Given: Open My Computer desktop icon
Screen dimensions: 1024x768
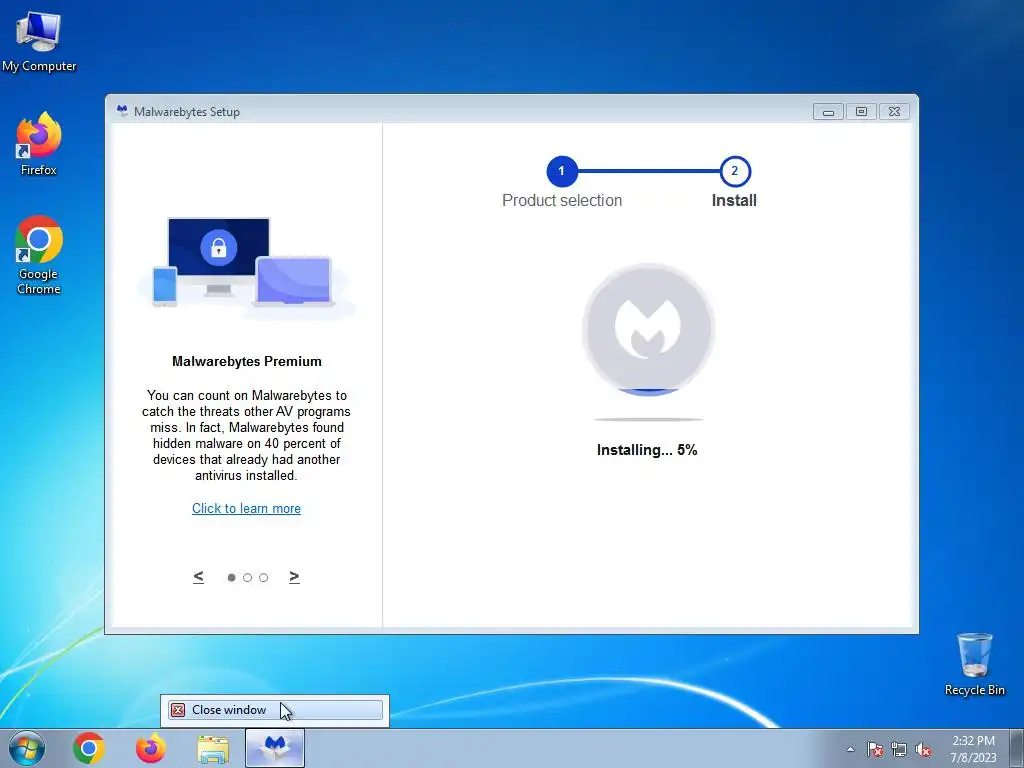Looking at the screenshot, I should coord(39,42).
